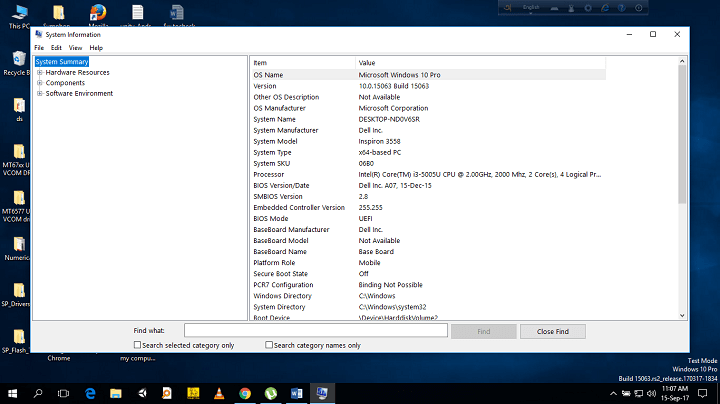The height and width of the screenshot is (404, 720).
Task: Click the scrollbar down arrow
Action: click(x=682, y=315)
